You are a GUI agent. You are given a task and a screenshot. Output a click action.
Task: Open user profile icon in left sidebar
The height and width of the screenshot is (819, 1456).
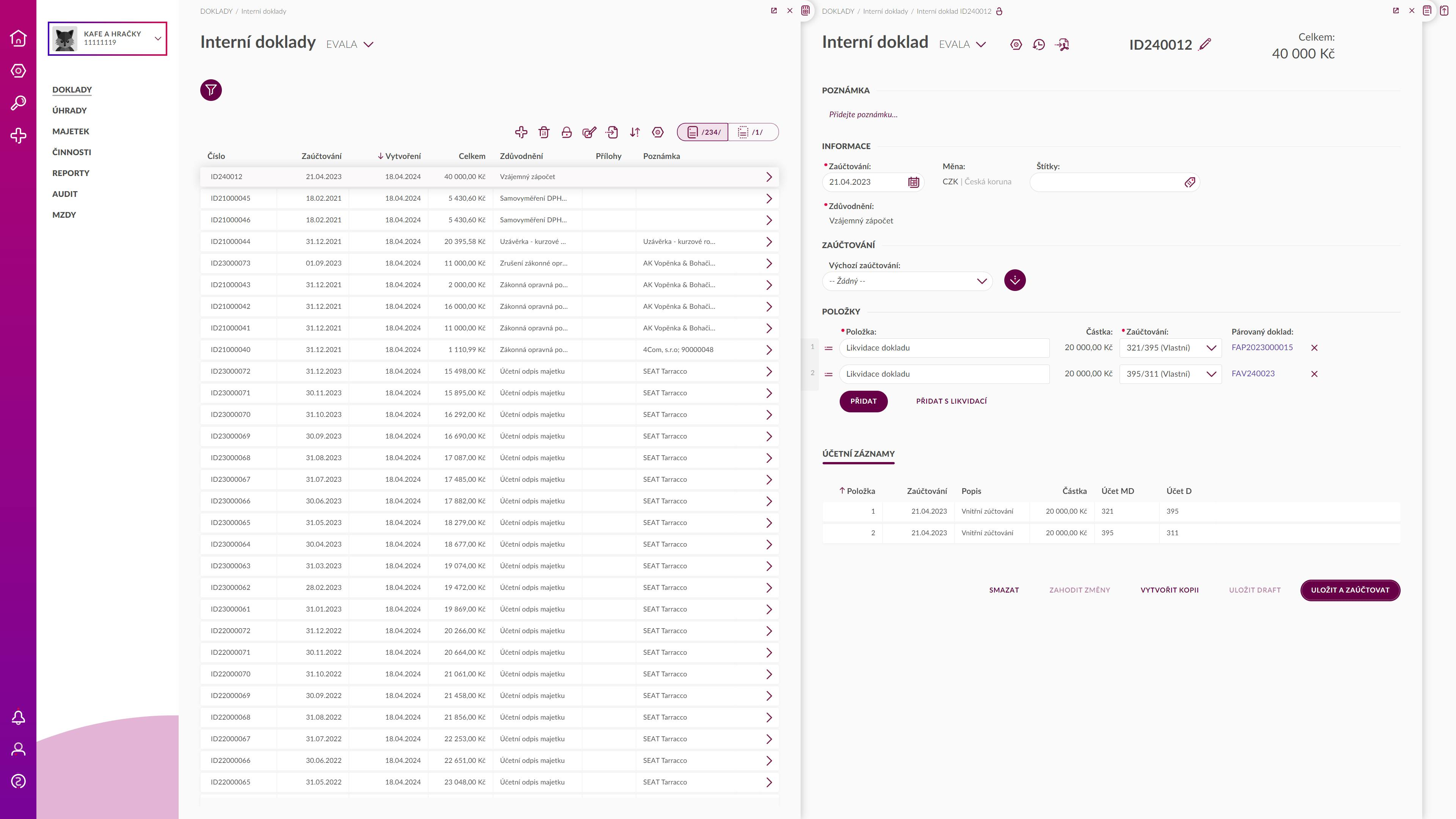point(18,750)
